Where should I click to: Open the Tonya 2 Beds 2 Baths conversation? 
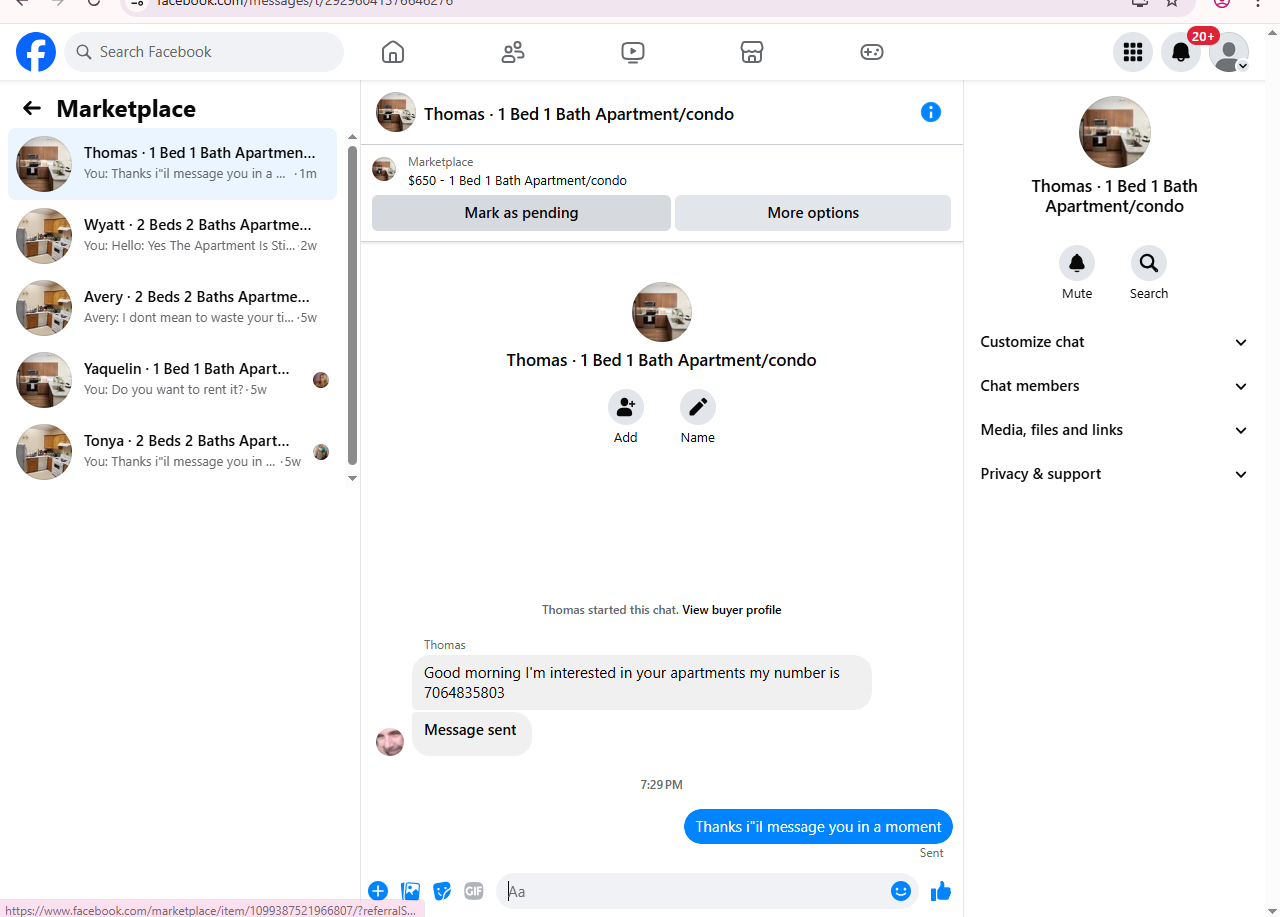point(172,452)
